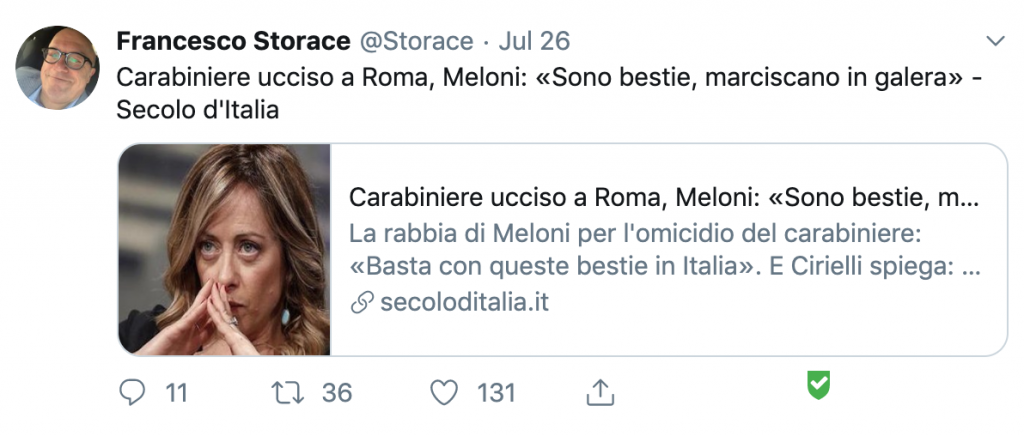Image resolution: width=1024 pixels, height=436 pixels.
Task: Click the share upload arrow icon
Action: (x=599, y=393)
